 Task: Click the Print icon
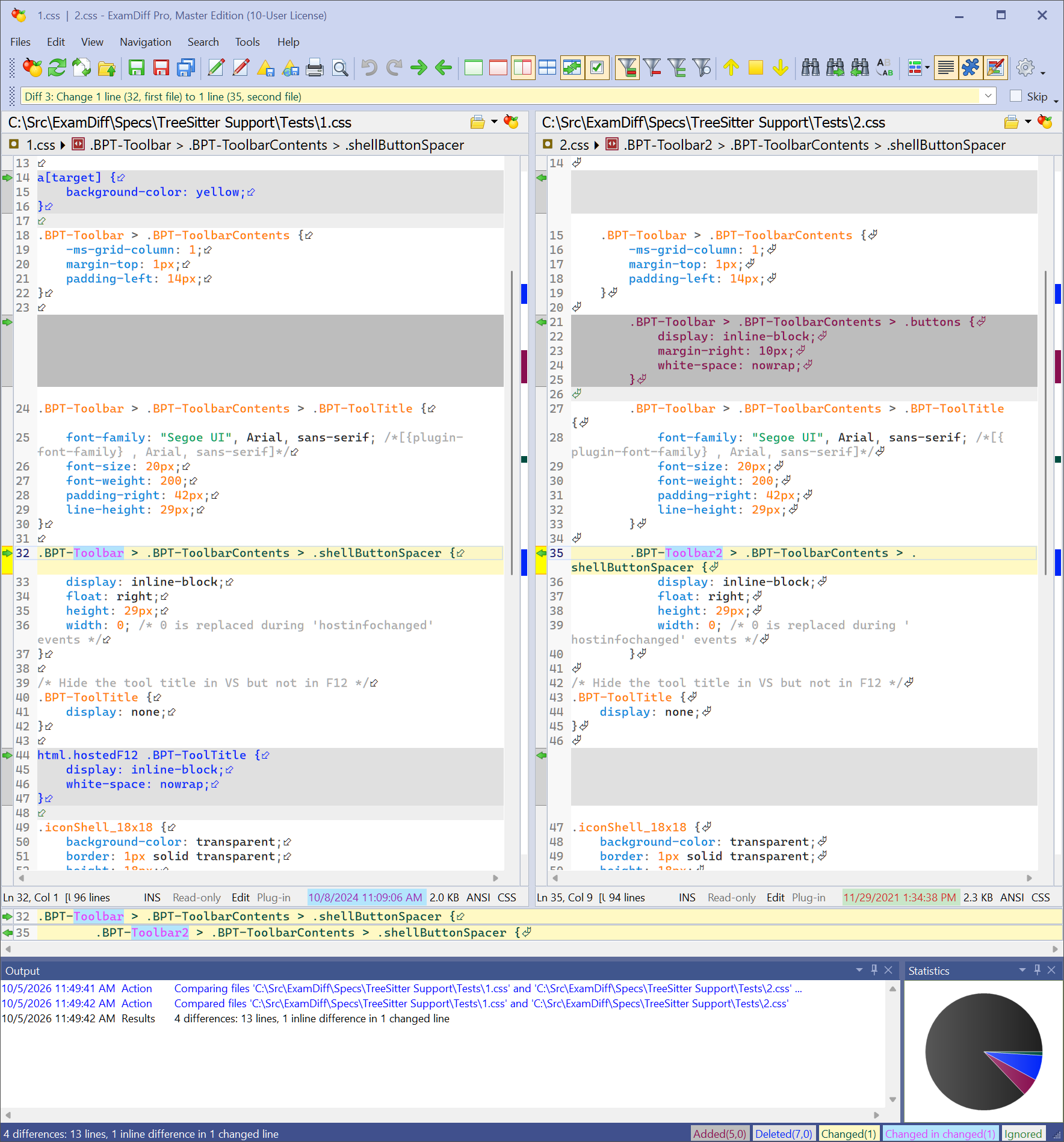[315, 67]
